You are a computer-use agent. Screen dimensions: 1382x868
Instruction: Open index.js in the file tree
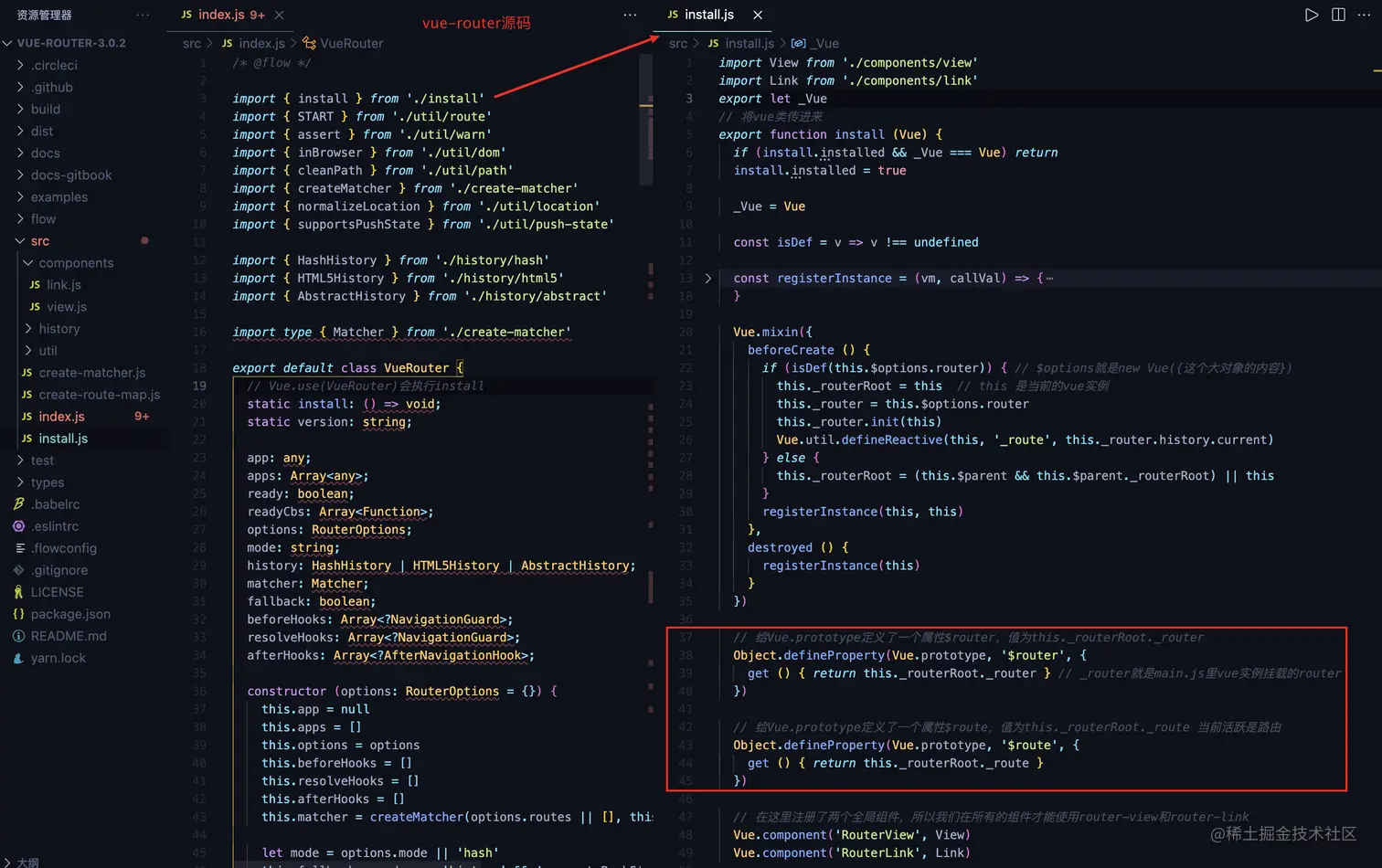pos(84,417)
